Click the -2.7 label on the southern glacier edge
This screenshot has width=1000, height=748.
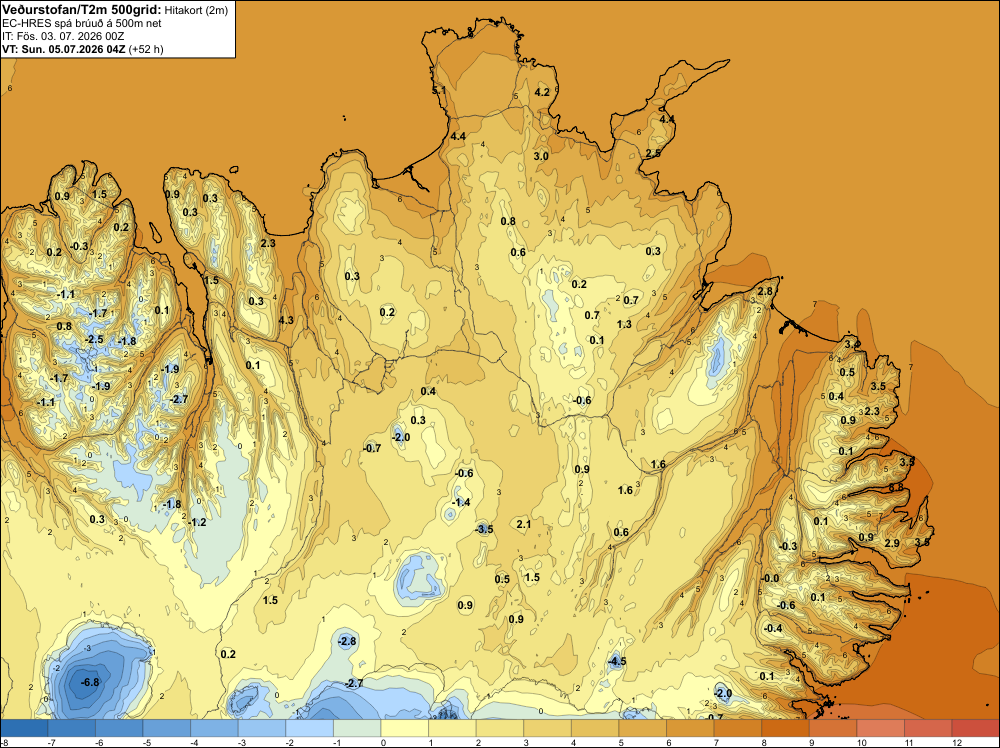[353, 683]
